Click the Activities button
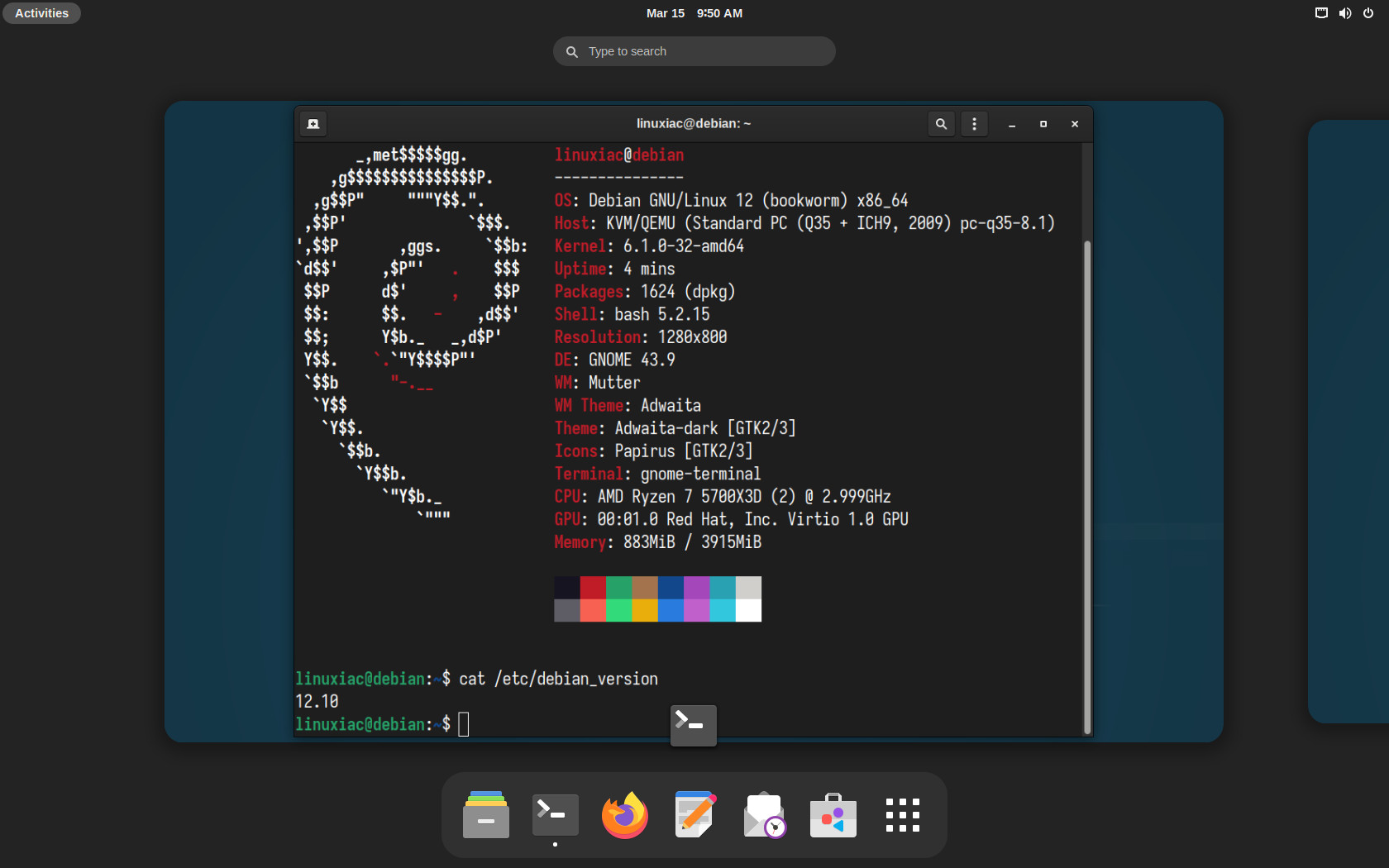Screen dimensions: 1389x868 pos(42,13)
